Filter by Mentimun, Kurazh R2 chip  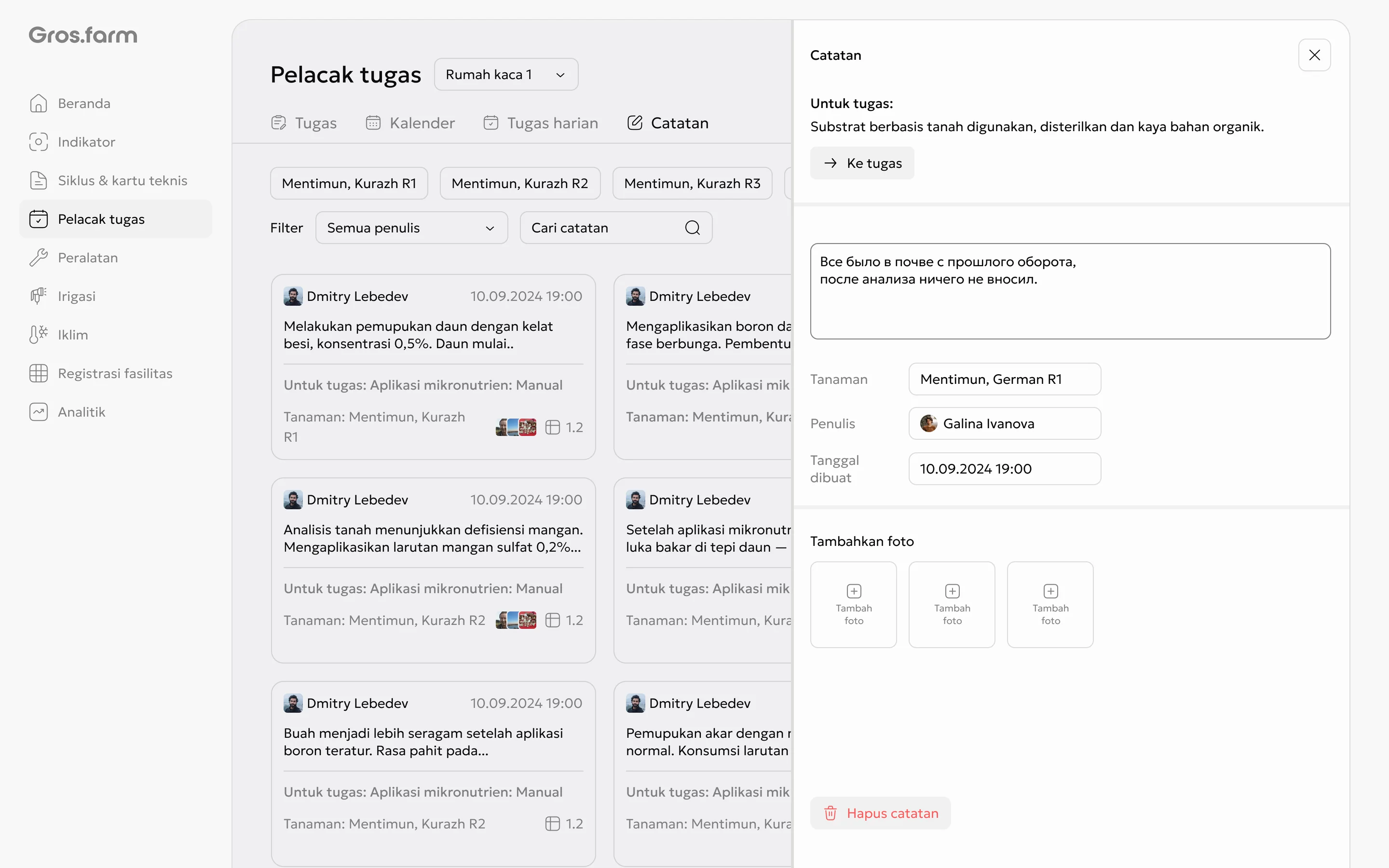tap(519, 183)
